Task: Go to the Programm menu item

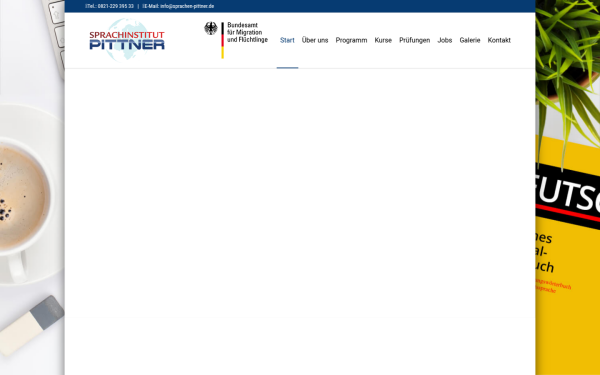Action: pyautogui.click(x=351, y=40)
